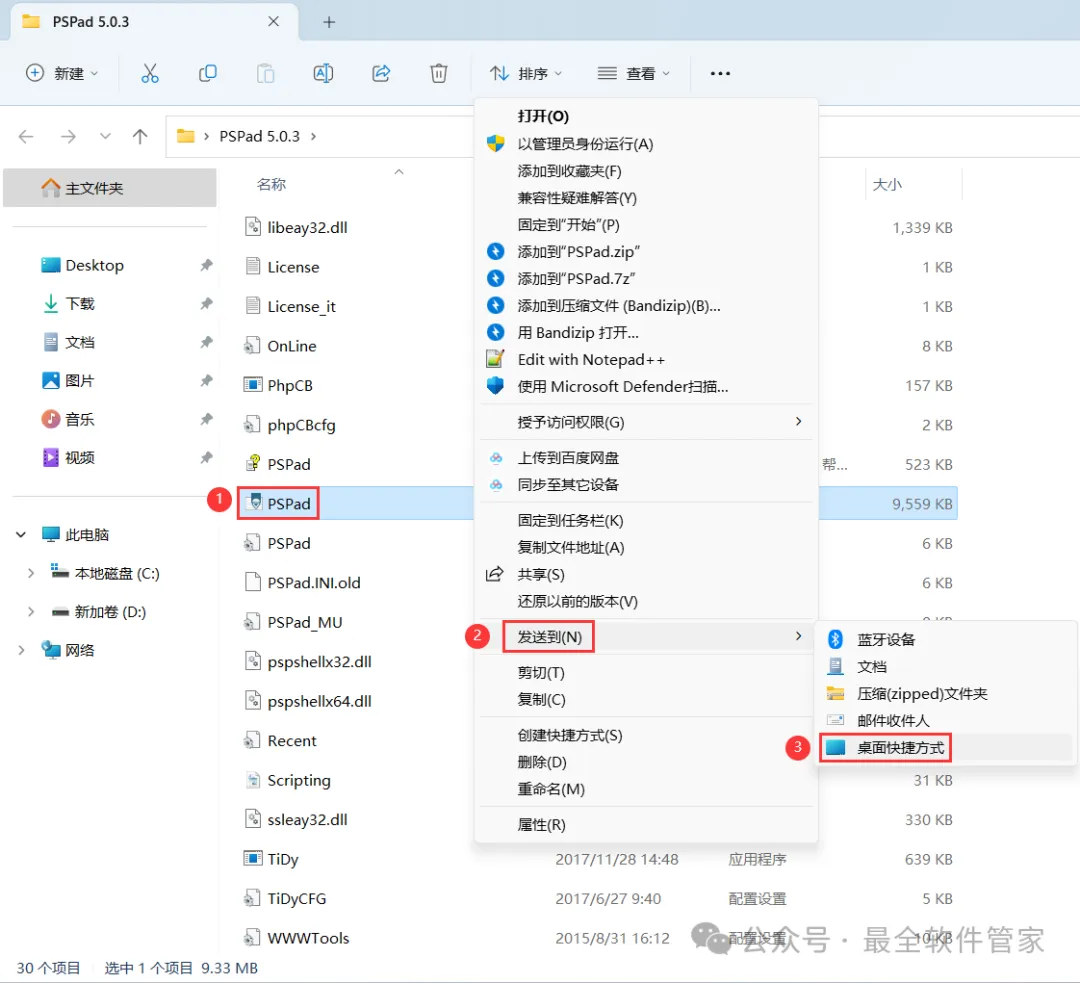
Task: Click the Bandizip icon beside 用 Bandizip 打开
Action: 495,332
